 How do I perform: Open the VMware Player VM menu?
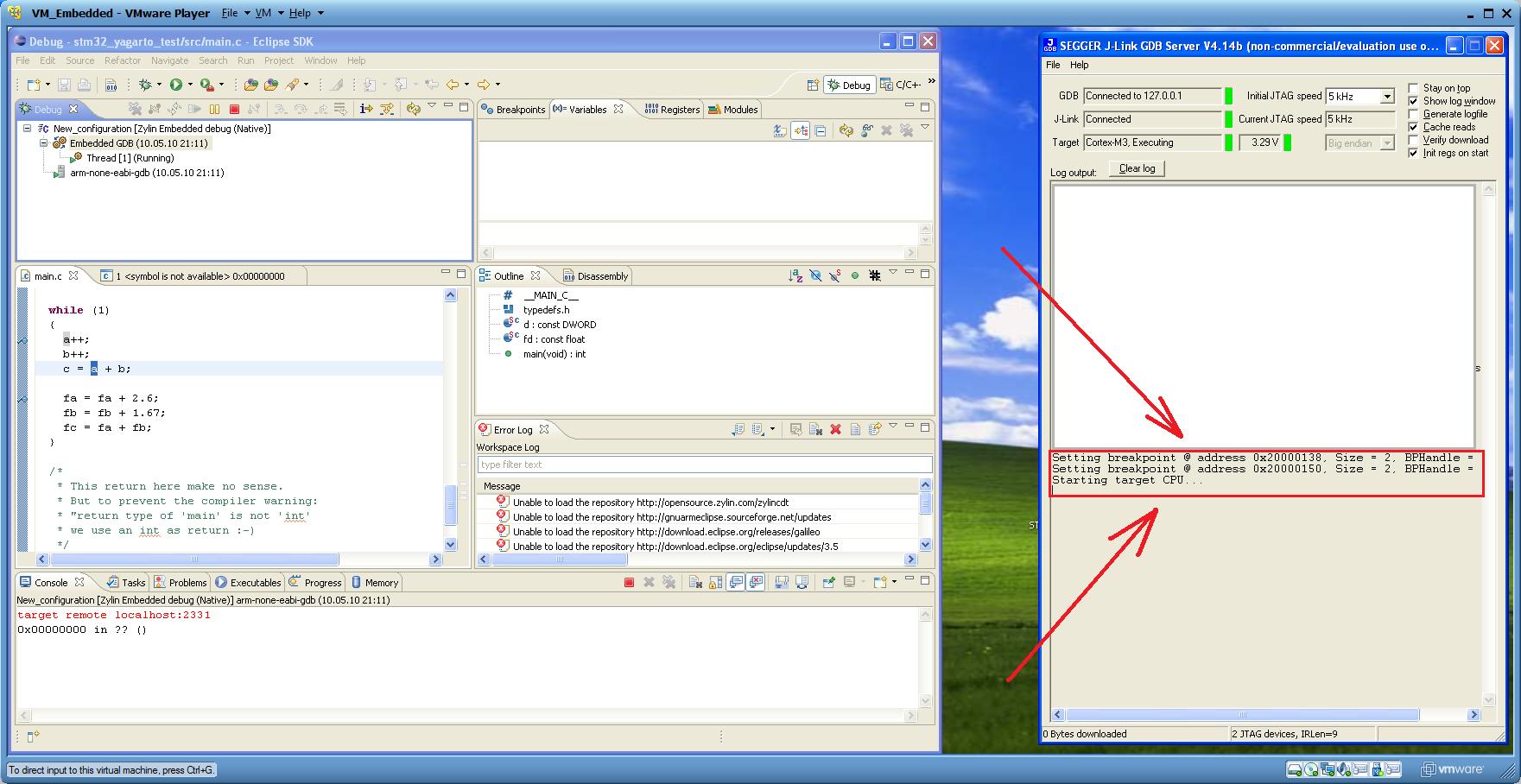click(263, 13)
